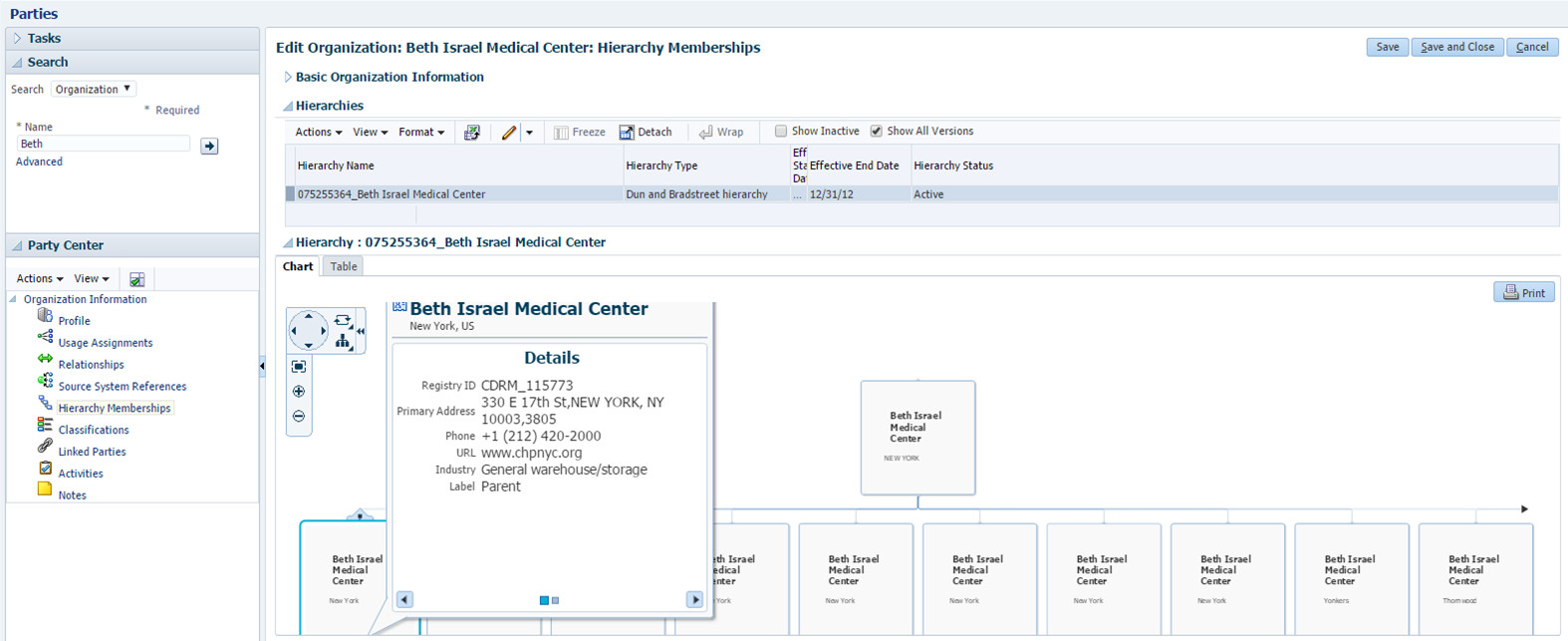Click the Name search input field

click(x=104, y=144)
